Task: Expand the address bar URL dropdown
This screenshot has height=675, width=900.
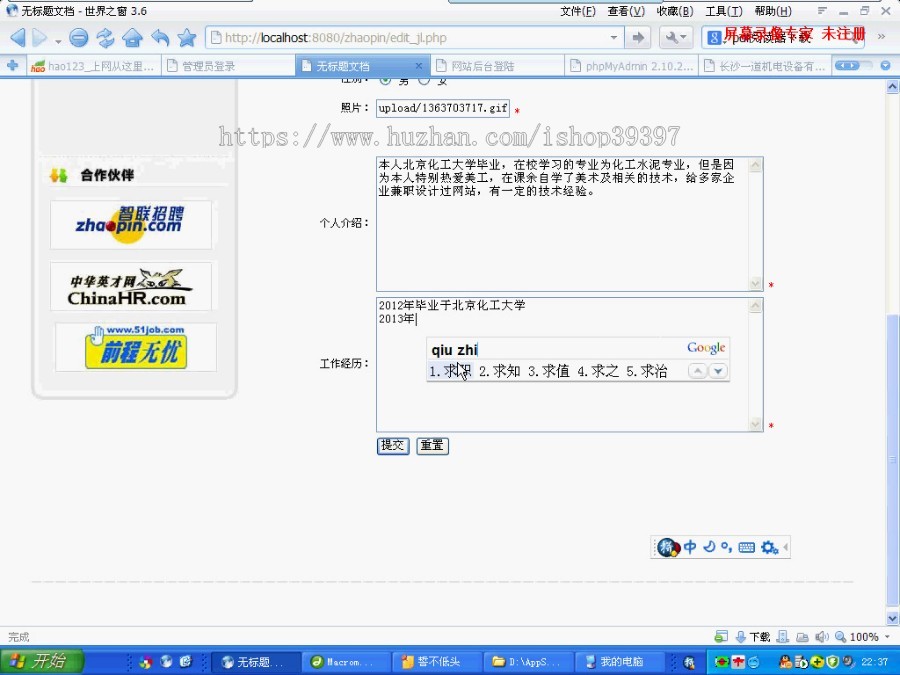Action: click(614, 38)
